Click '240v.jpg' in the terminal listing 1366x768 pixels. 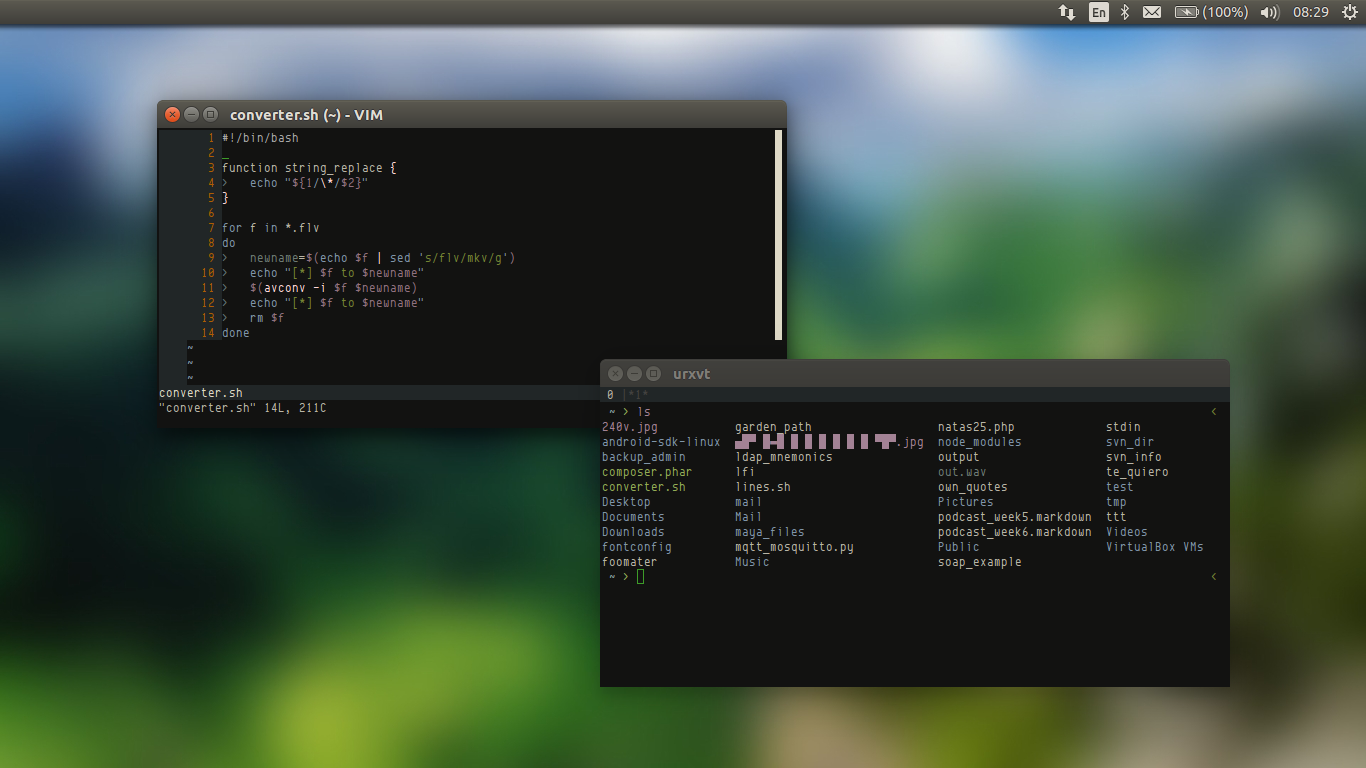(x=630, y=427)
